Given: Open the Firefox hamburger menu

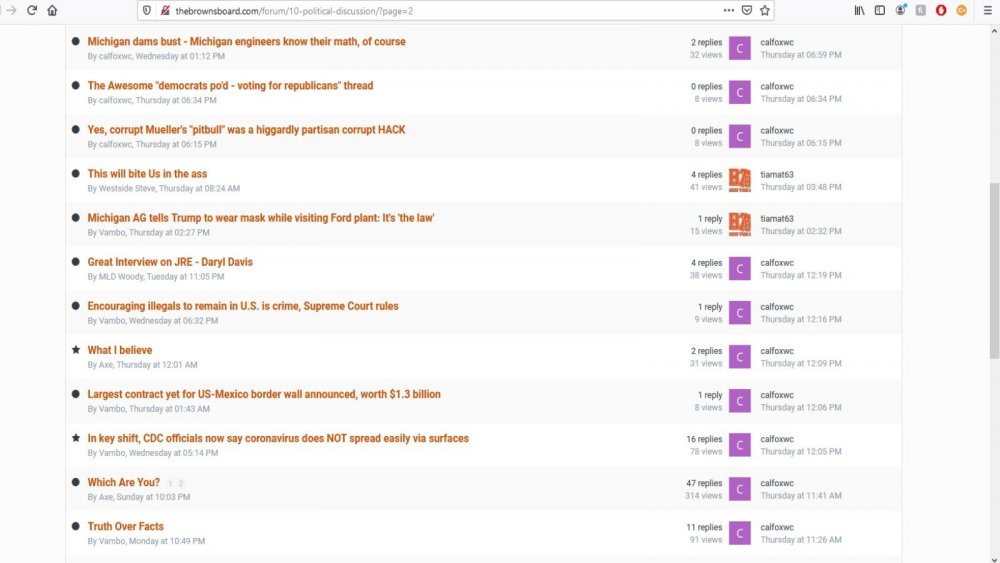Looking at the screenshot, I should 987,10.
